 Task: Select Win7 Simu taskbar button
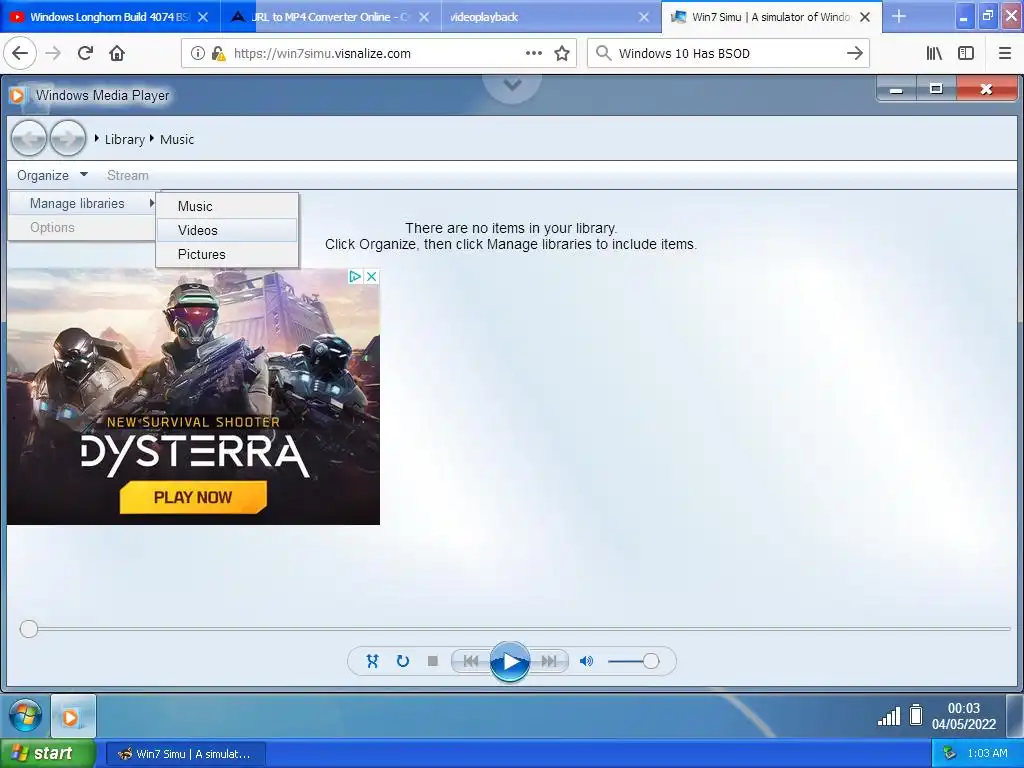[x=185, y=754]
